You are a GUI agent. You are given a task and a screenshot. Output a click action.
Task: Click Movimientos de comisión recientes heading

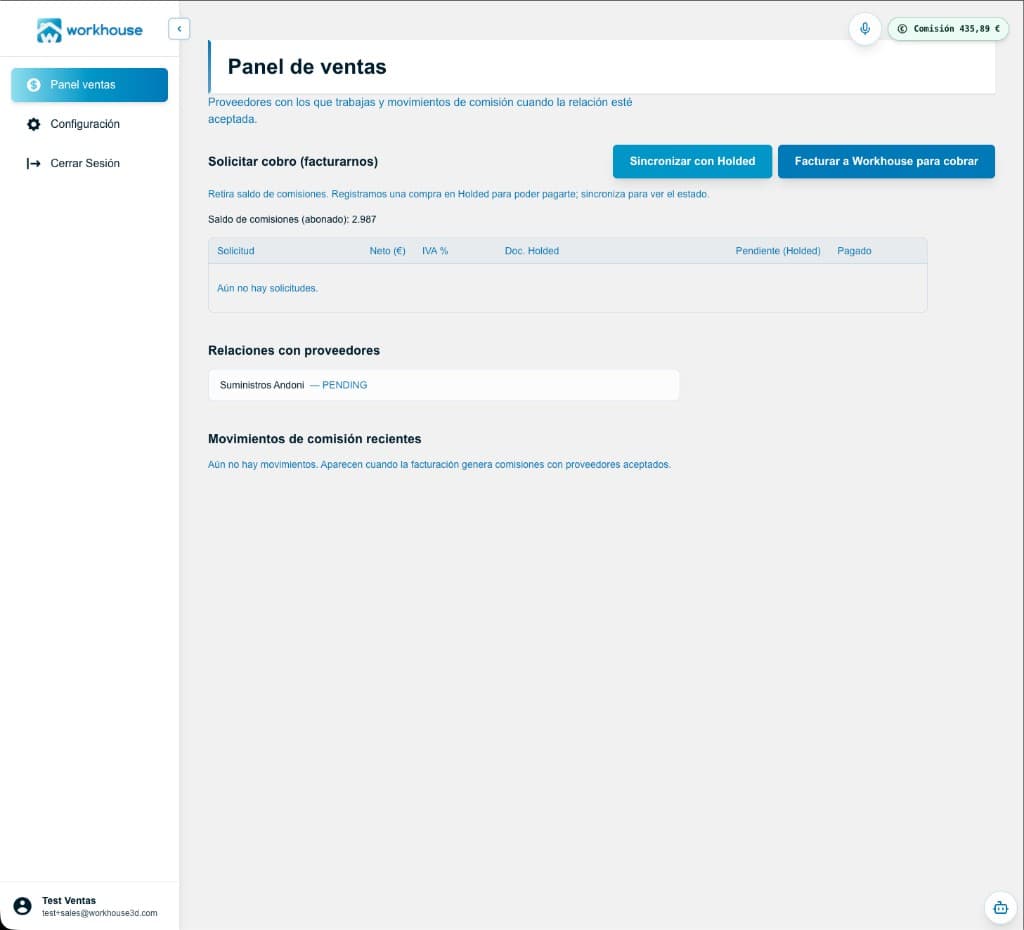(314, 439)
